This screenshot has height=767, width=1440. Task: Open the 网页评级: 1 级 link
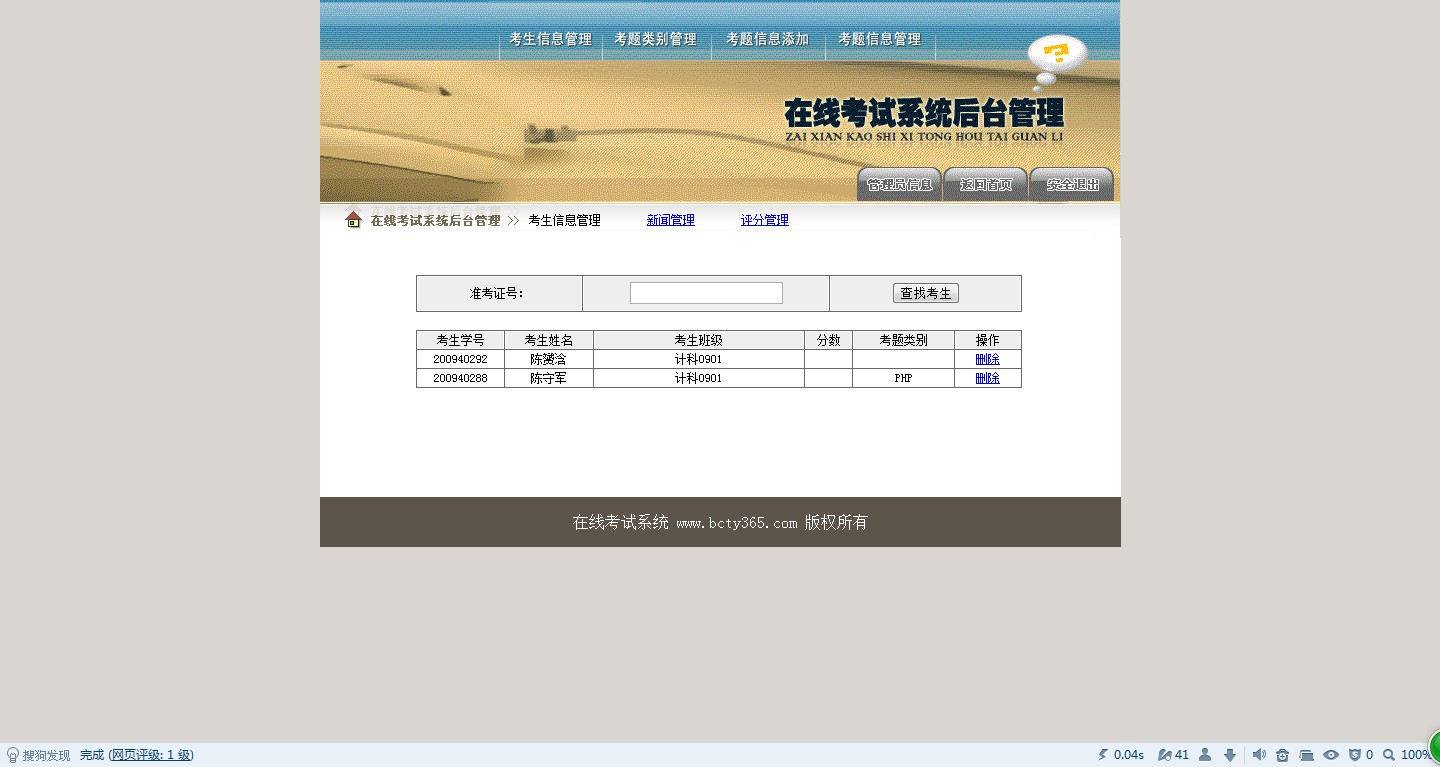[x=151, y=755]
